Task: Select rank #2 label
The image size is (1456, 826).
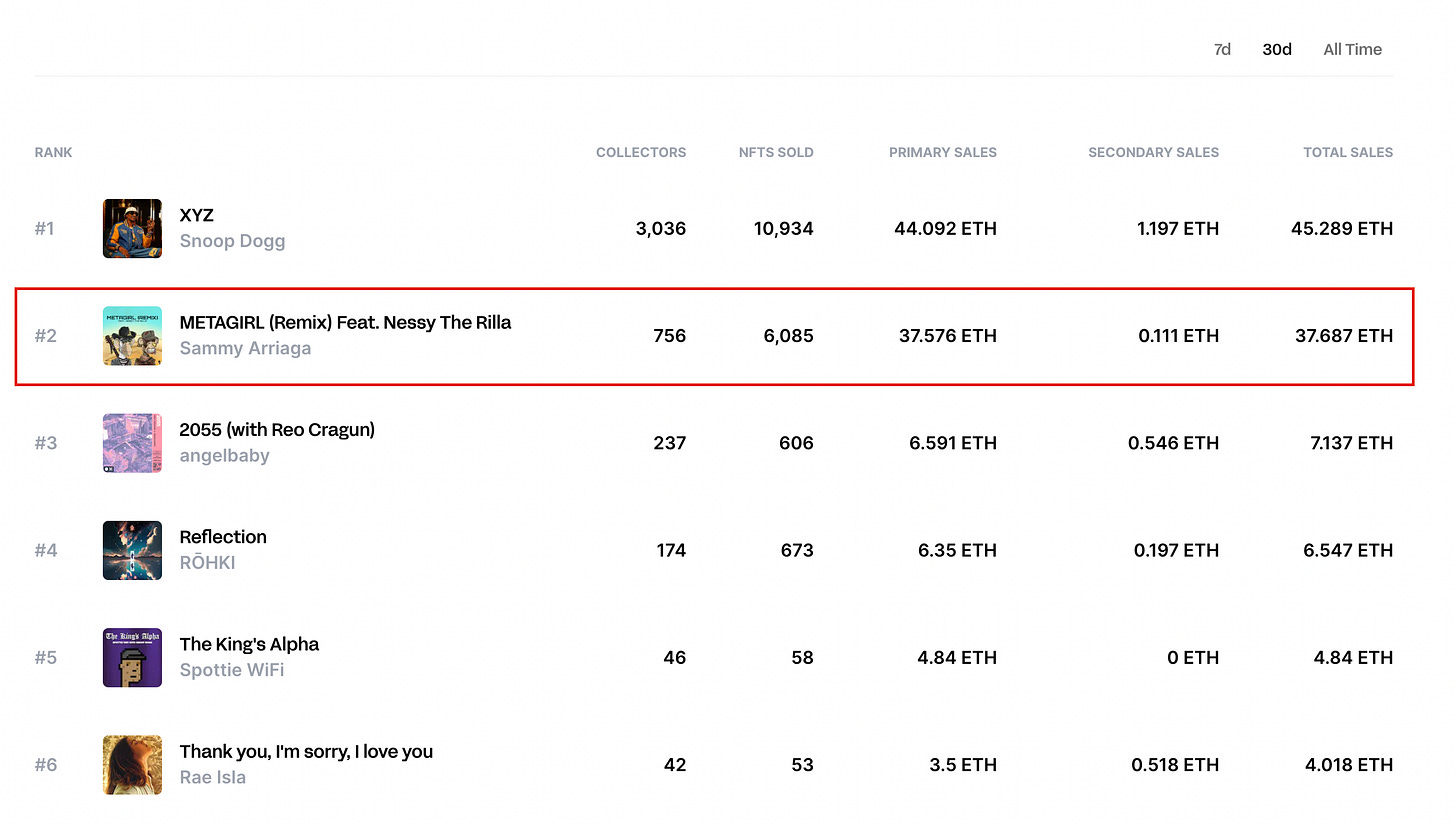Action: [46, 336]
